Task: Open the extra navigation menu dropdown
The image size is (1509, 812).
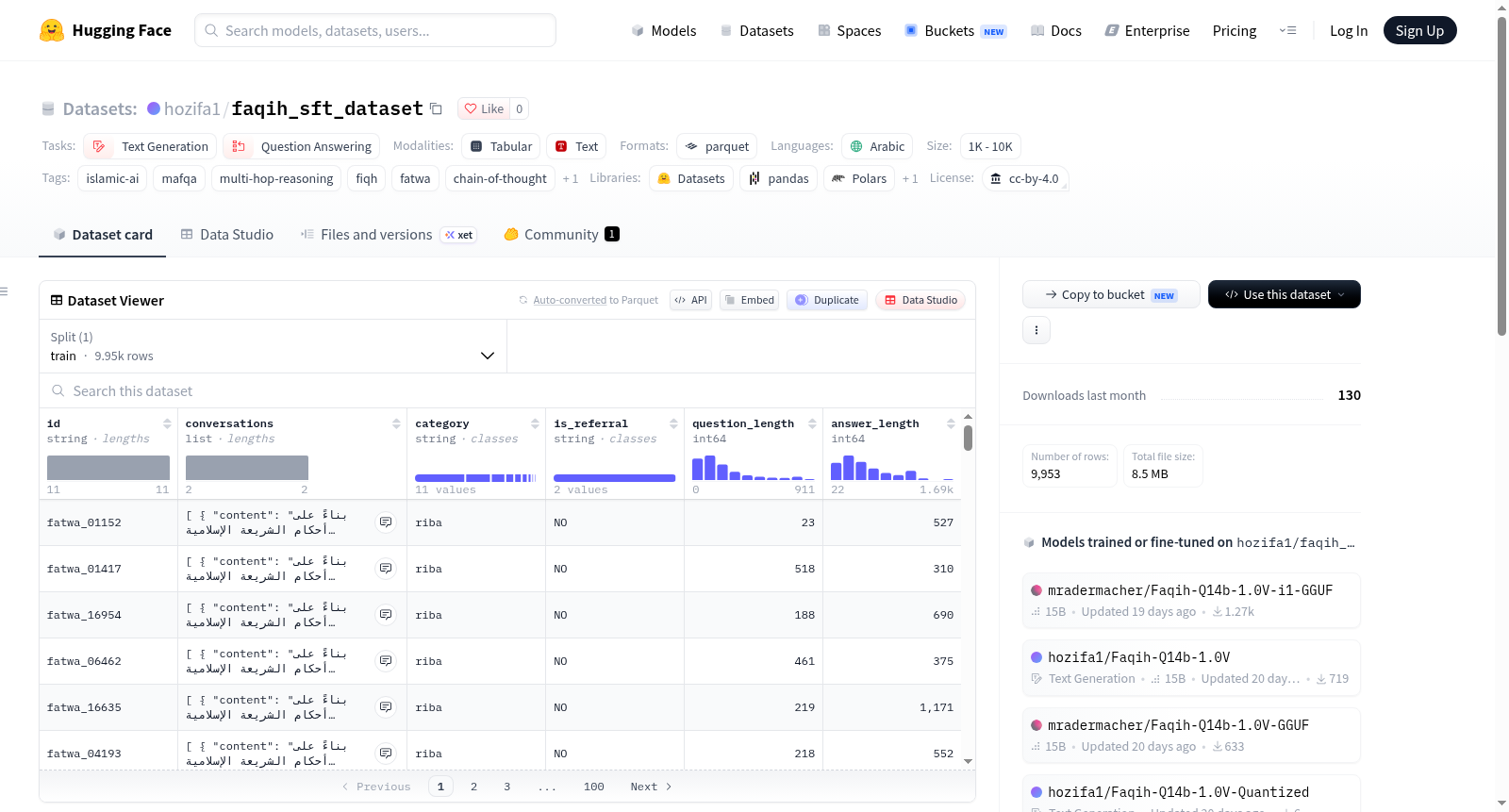Action: tap(1287, 30)
